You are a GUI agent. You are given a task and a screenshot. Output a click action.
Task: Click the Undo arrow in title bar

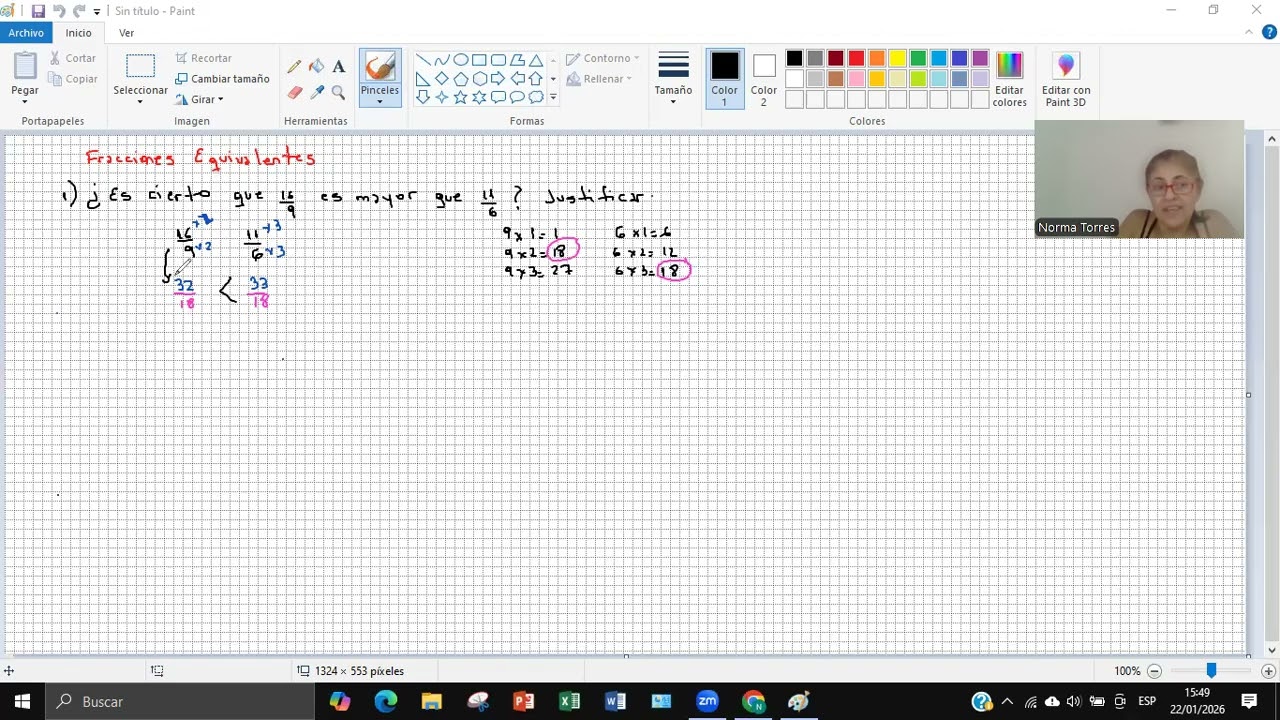(x=59, y=11)
